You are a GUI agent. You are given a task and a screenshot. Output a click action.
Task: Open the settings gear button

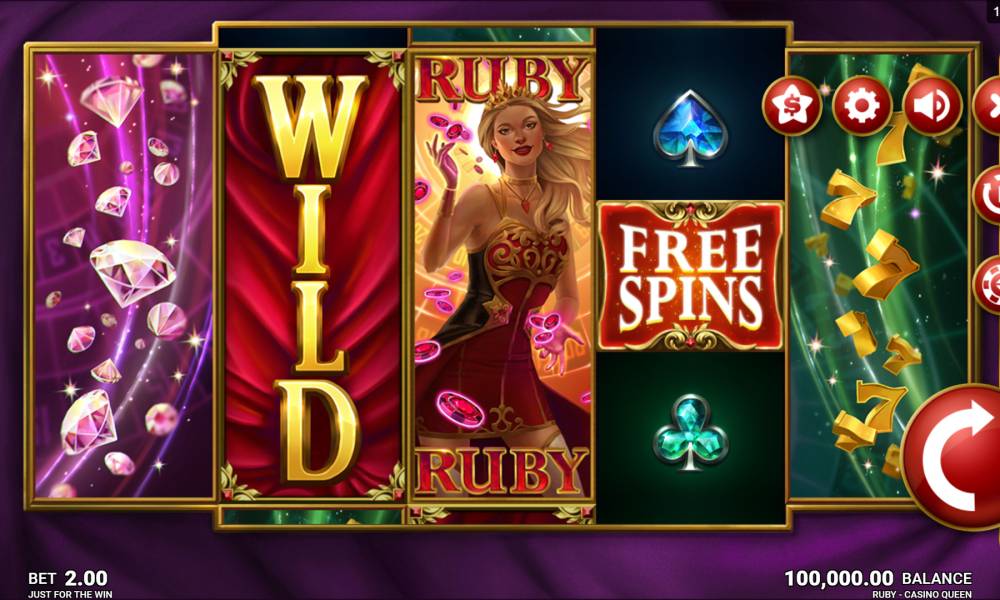[862, 105]
